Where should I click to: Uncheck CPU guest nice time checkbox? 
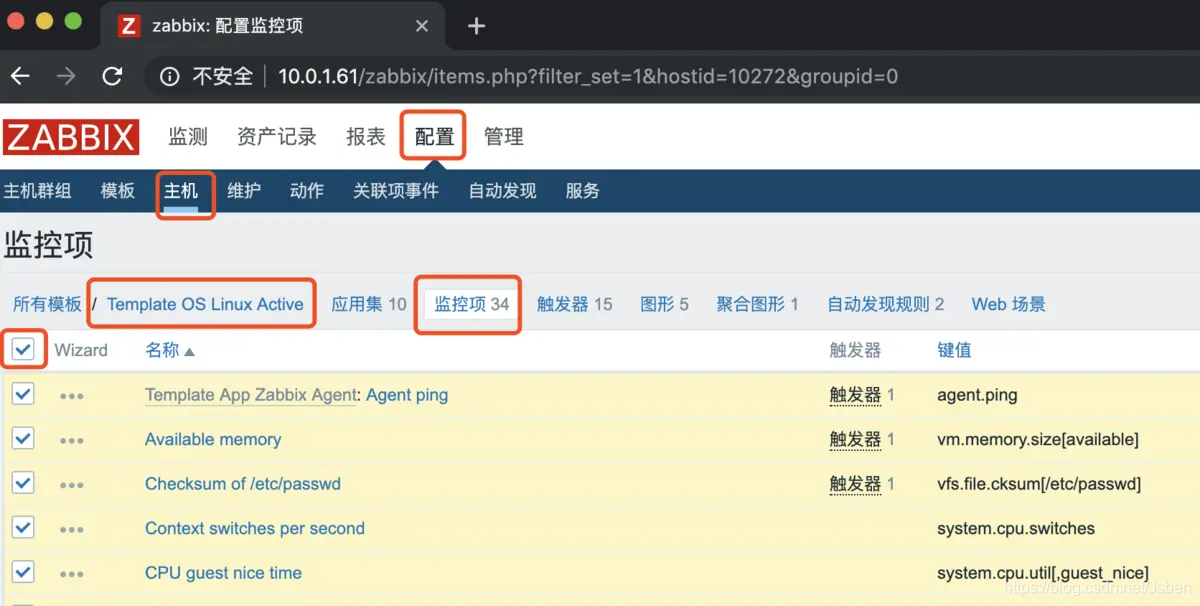coord(23,572)
